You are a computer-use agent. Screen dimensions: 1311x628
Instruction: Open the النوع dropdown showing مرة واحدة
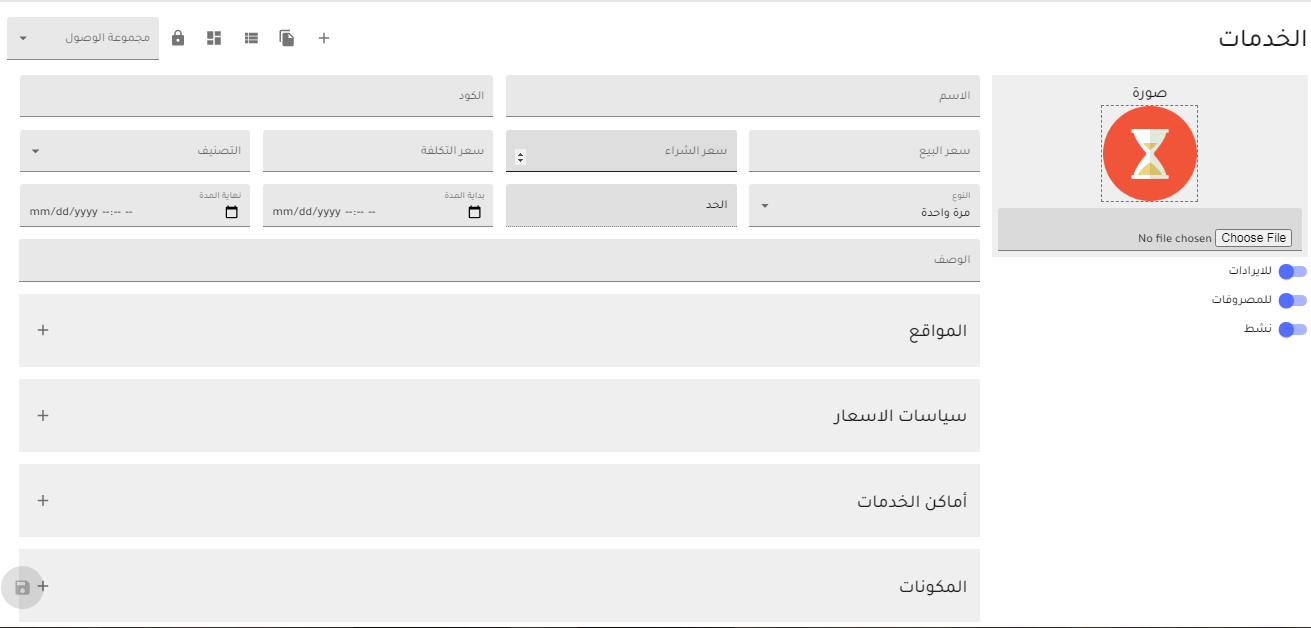(765, 205)
